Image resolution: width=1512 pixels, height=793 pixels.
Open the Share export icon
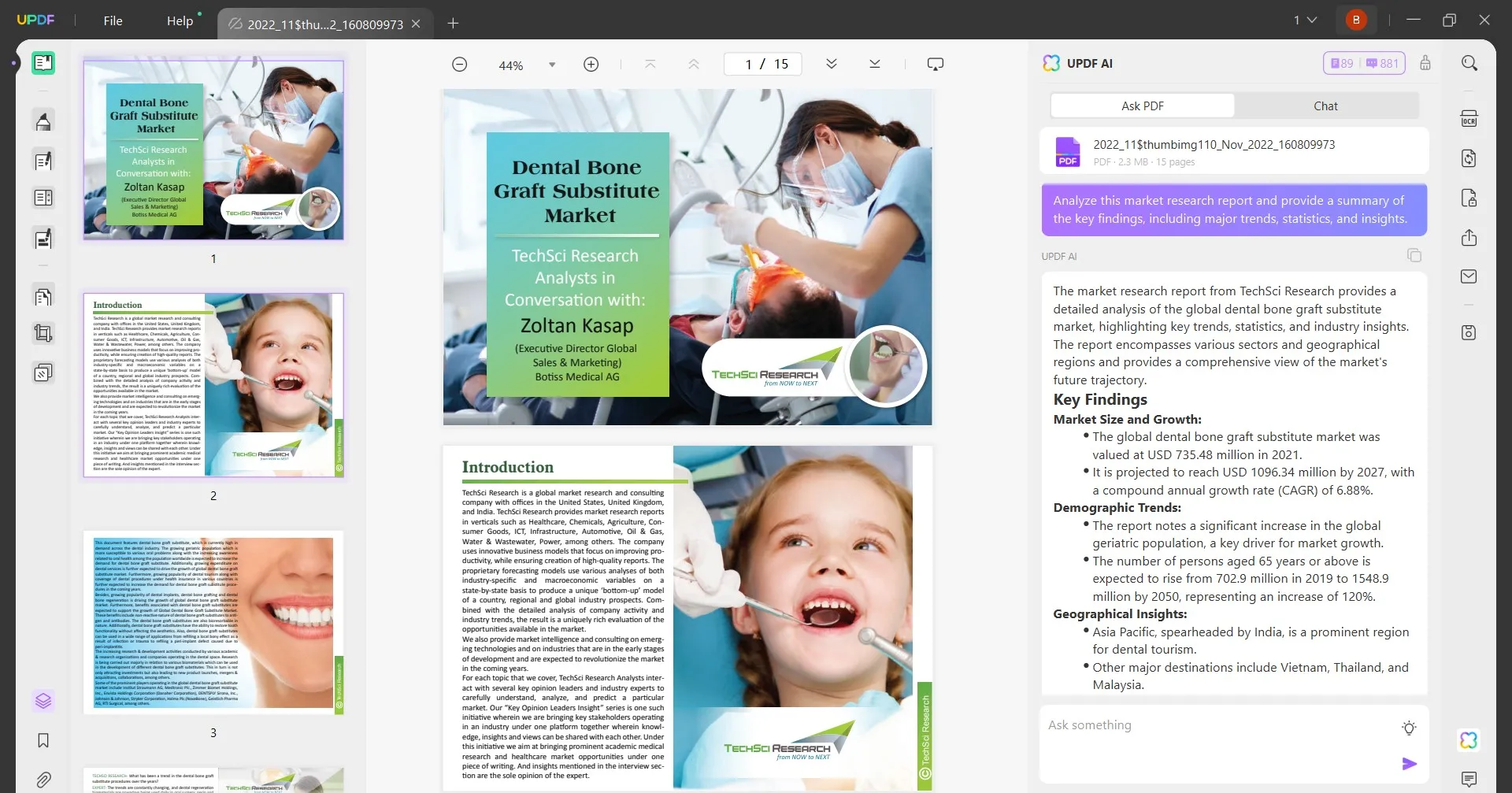tap(1469, 238)
